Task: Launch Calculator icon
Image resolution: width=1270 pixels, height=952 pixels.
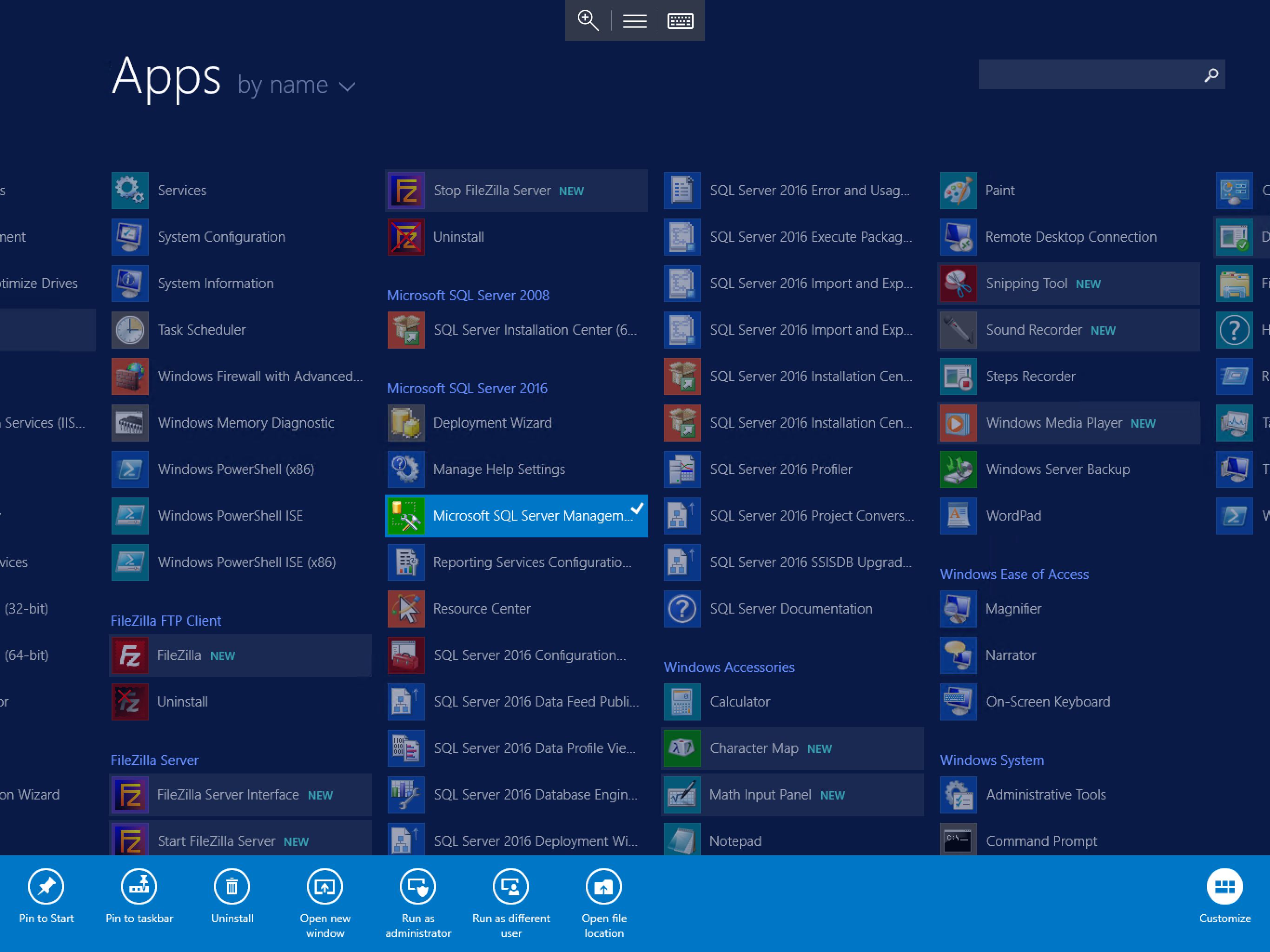Action: (x=682, y=701)
